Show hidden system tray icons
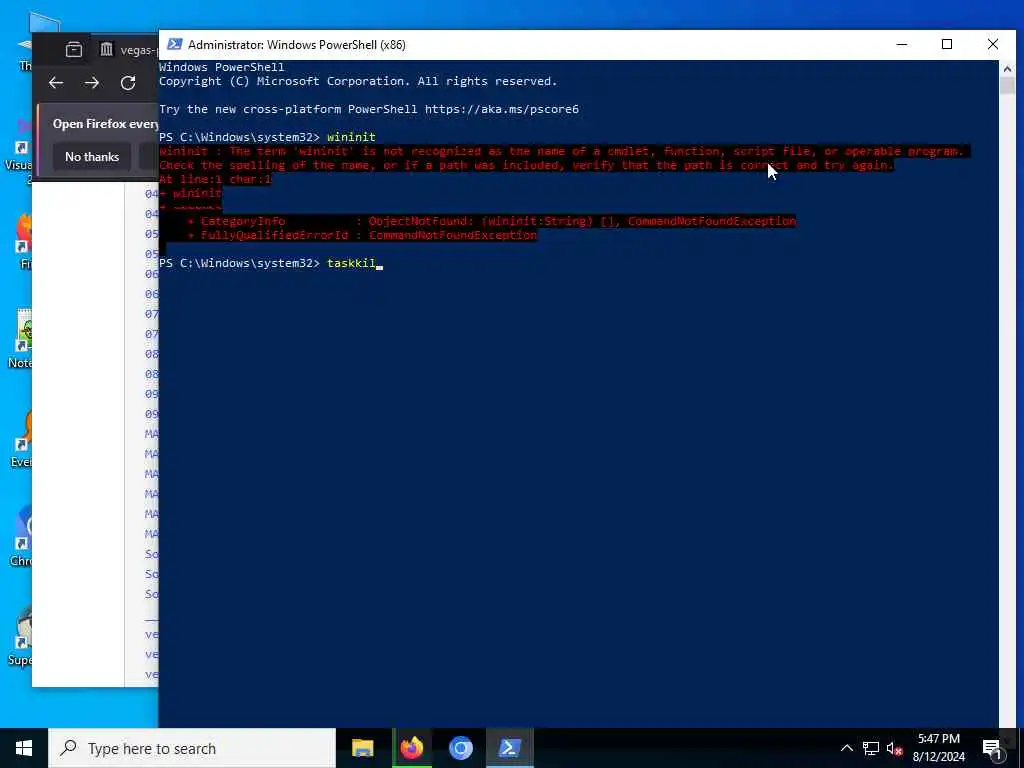Viewport: 1024px width, 768px height. 846,748
